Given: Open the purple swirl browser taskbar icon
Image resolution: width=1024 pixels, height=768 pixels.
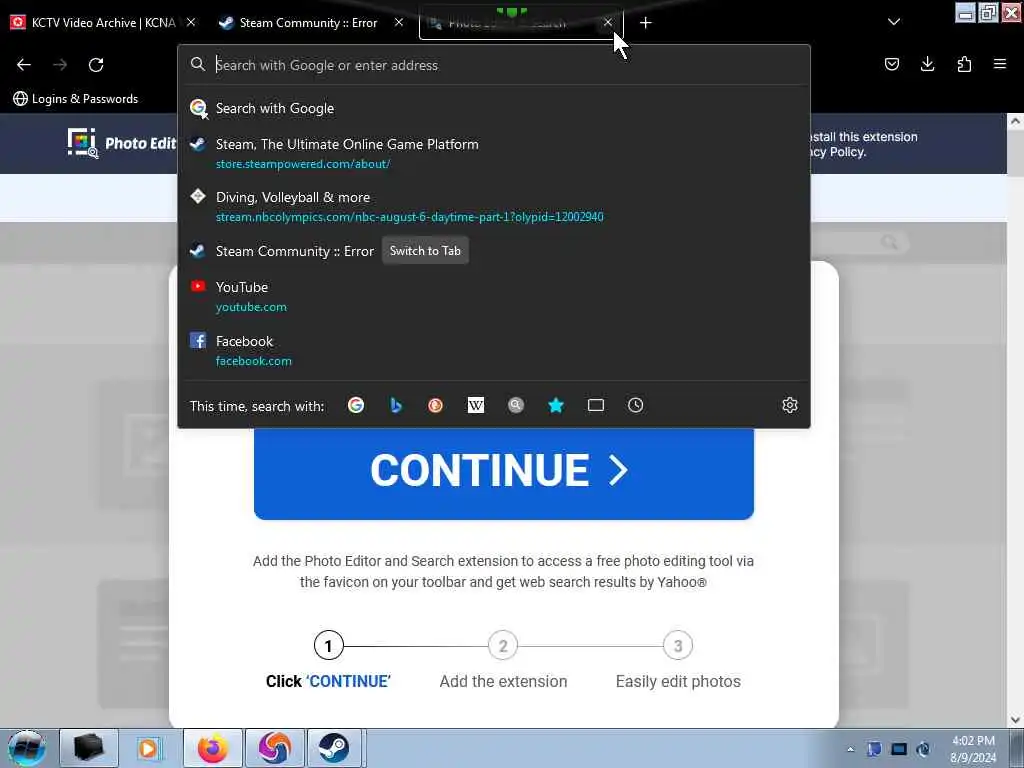Looking at the screenshot, I should click(x=275, y=748).
